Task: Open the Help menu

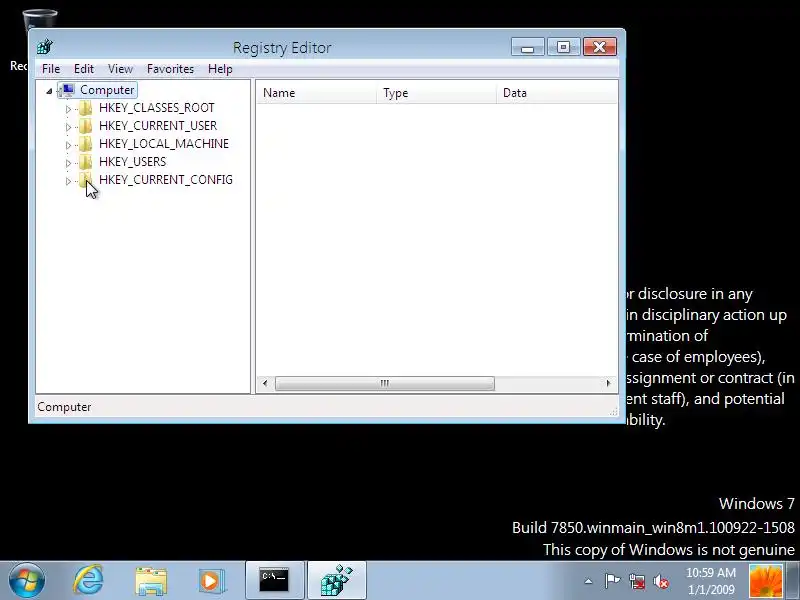Action: point(220,69)
